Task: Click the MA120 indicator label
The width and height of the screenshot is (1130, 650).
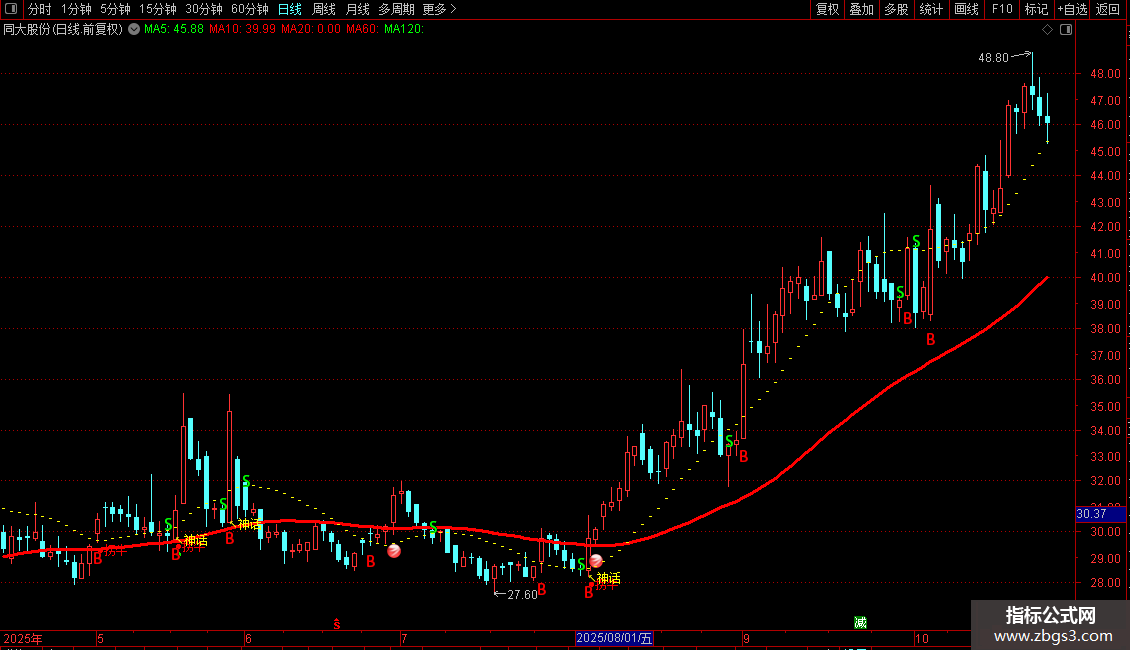Action: coord(404,30)
